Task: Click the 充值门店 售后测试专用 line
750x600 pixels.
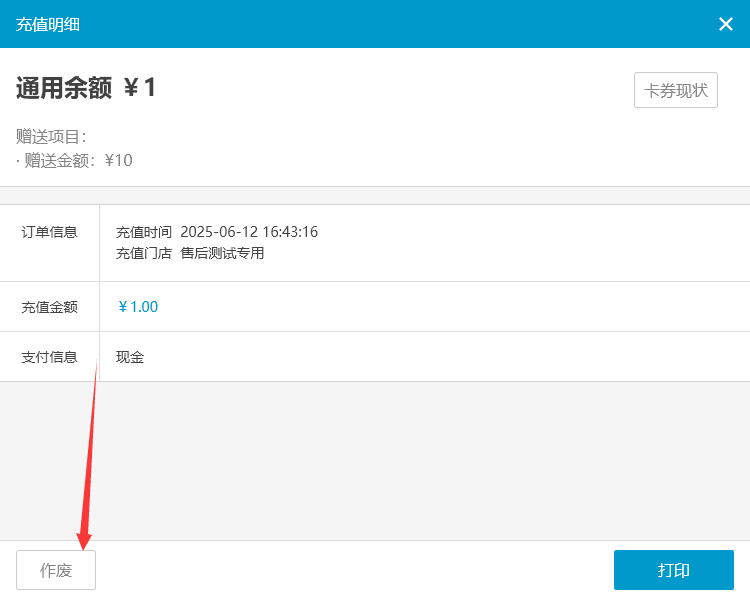Action: pos(190,253)
